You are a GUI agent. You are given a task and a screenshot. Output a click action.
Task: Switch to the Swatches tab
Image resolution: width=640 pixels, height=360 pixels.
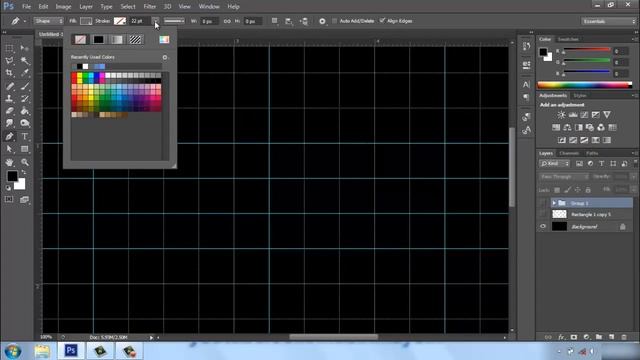coord(568,39)
